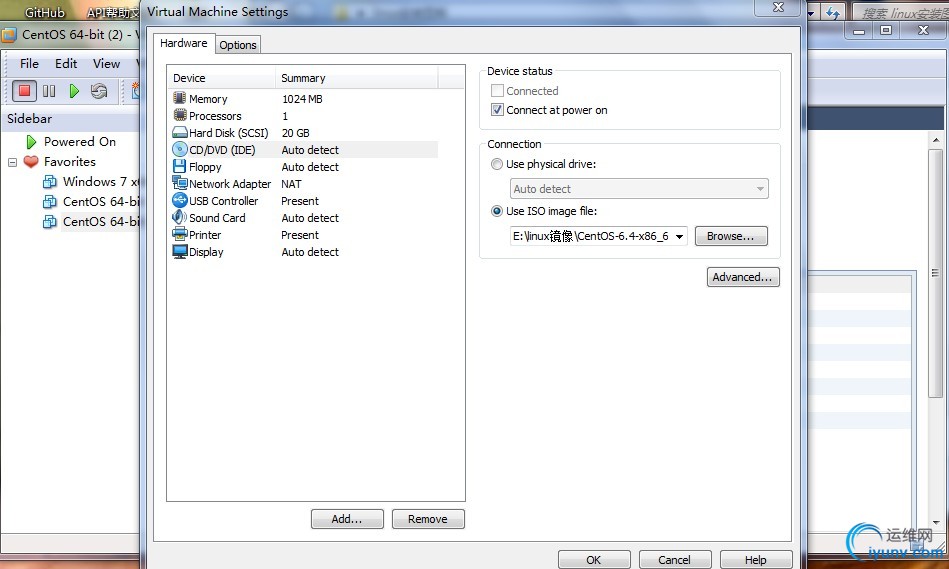Viewport: 949px width, 569px height.
Task: Select the USB Controller icon
Action: [180, 200]
